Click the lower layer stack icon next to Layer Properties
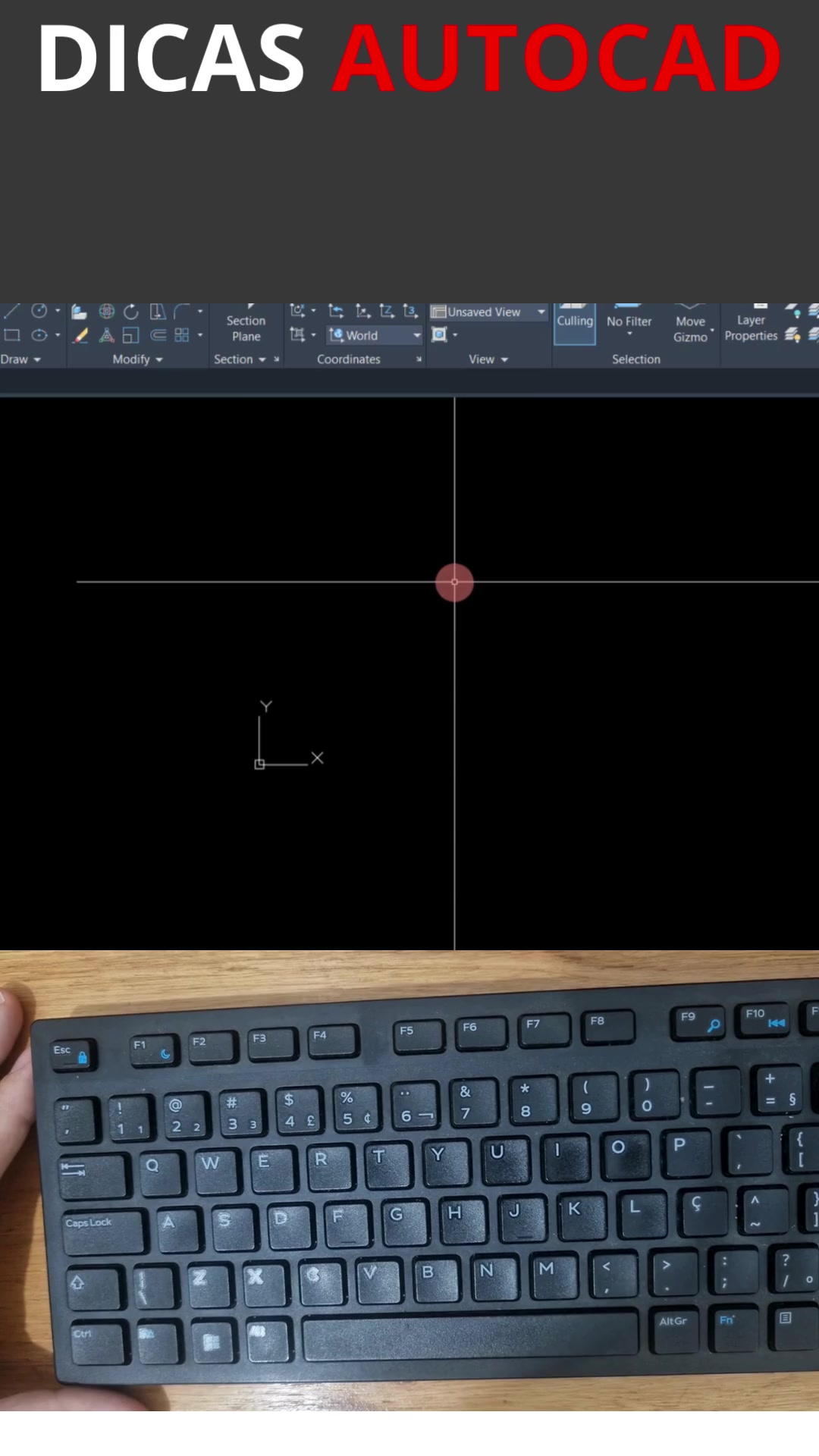The width and height of the screenshot is (819, 1456). [x=792, y=334]
